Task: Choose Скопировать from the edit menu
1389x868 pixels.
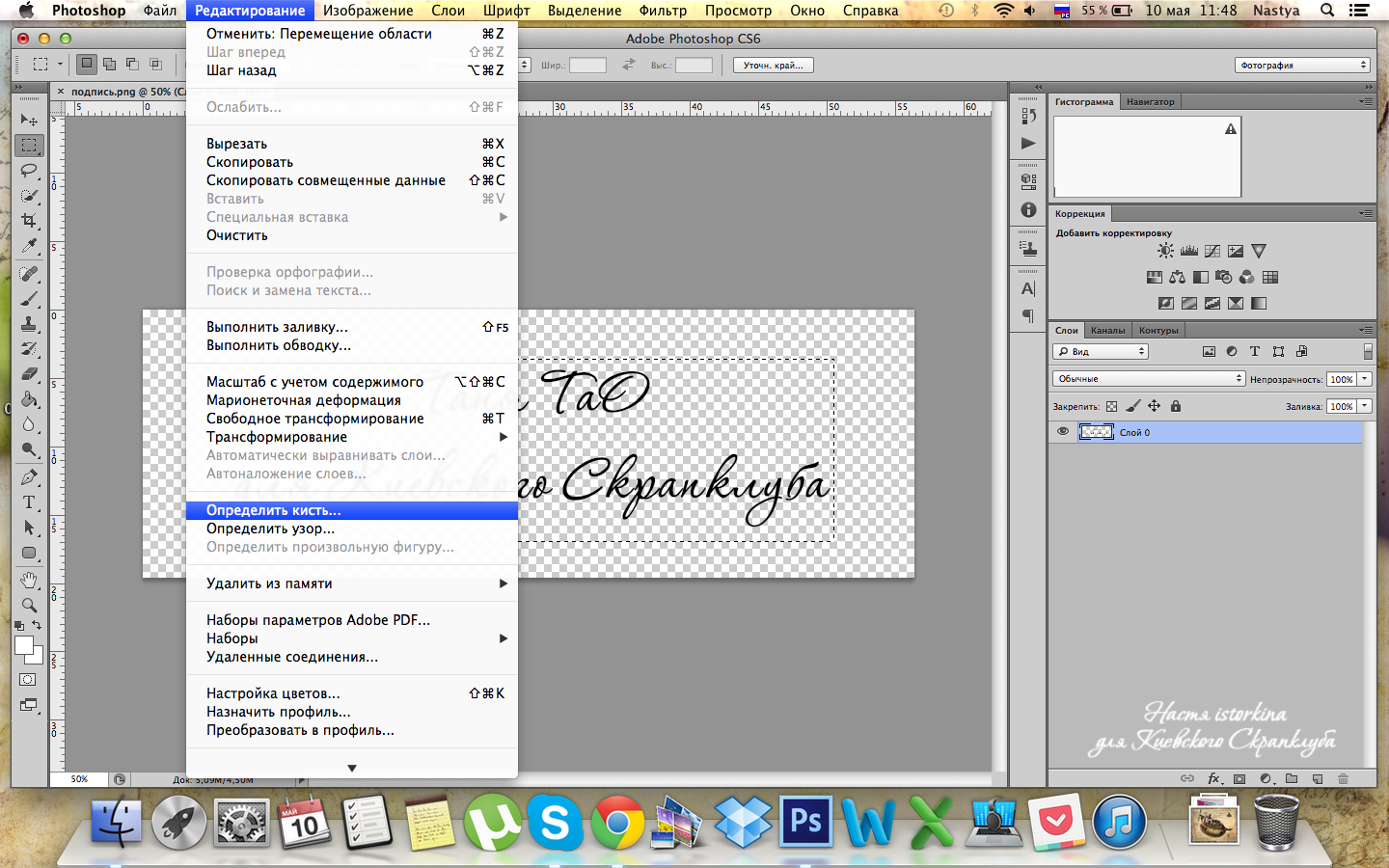Action: pyautogui.click(x=352, y=162)
